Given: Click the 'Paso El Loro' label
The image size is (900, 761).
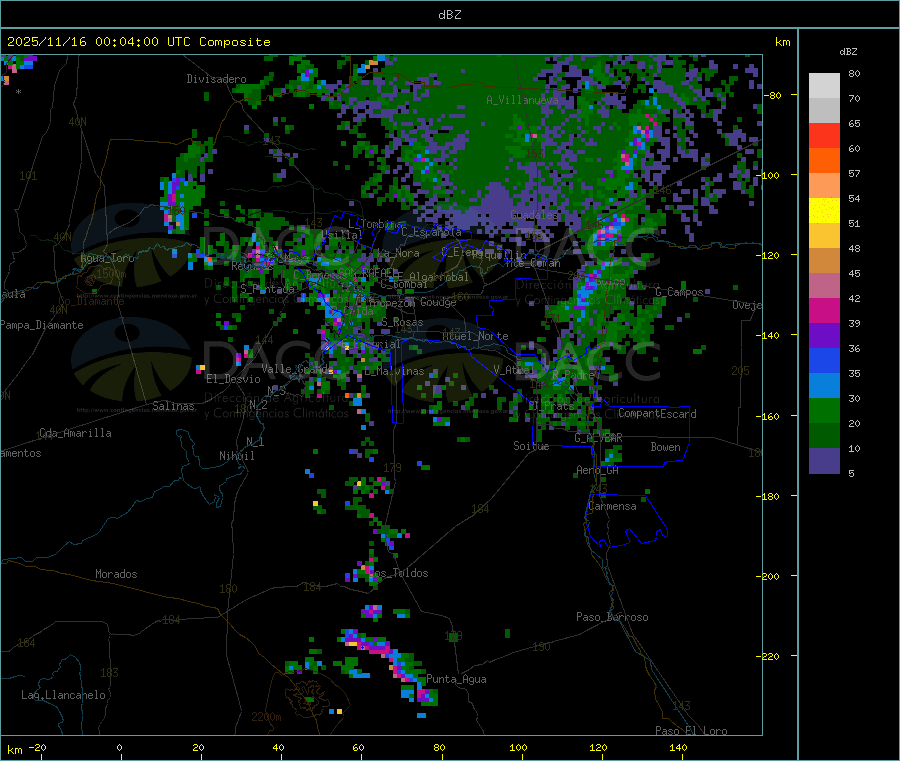Looking at the screenshot, I should click(691, 731).
